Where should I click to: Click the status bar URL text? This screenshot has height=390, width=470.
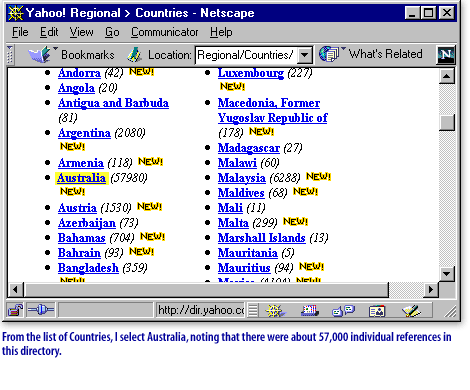pyautogui.click(x=201, y=310)
